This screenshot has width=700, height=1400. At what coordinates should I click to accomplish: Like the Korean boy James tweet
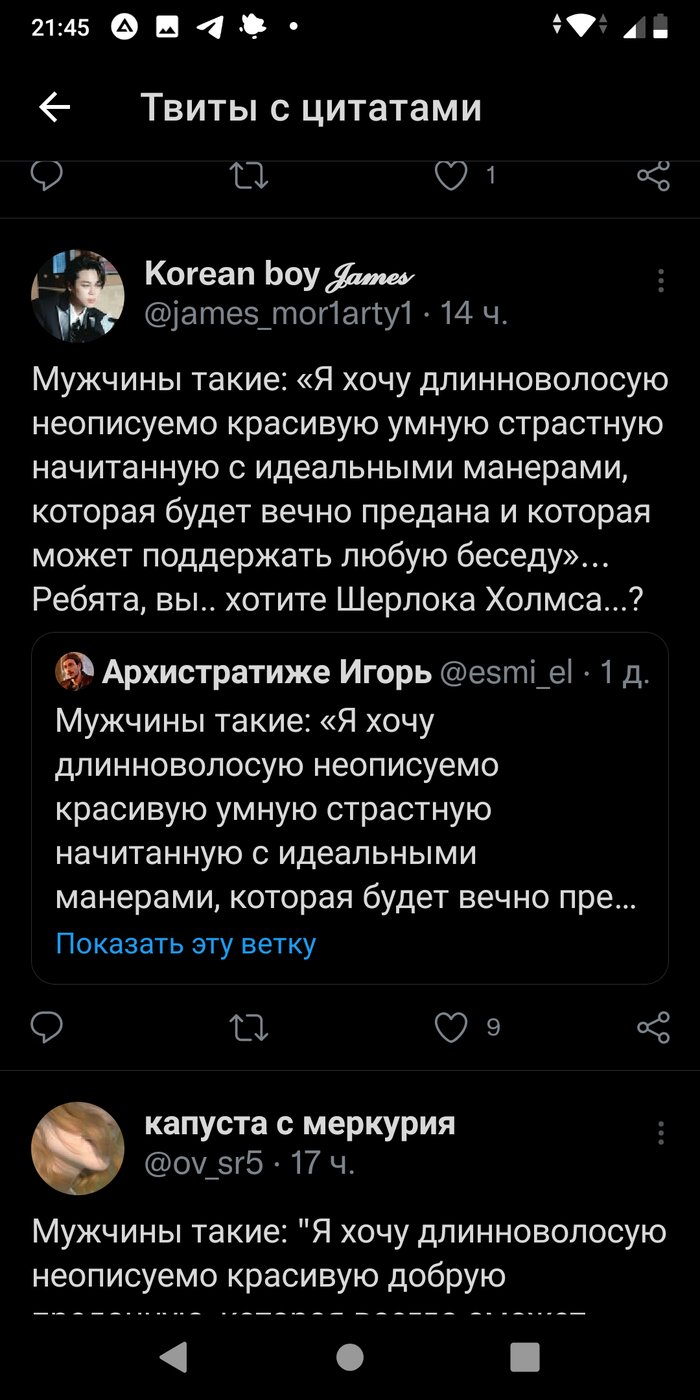(x=452, y=1027)
